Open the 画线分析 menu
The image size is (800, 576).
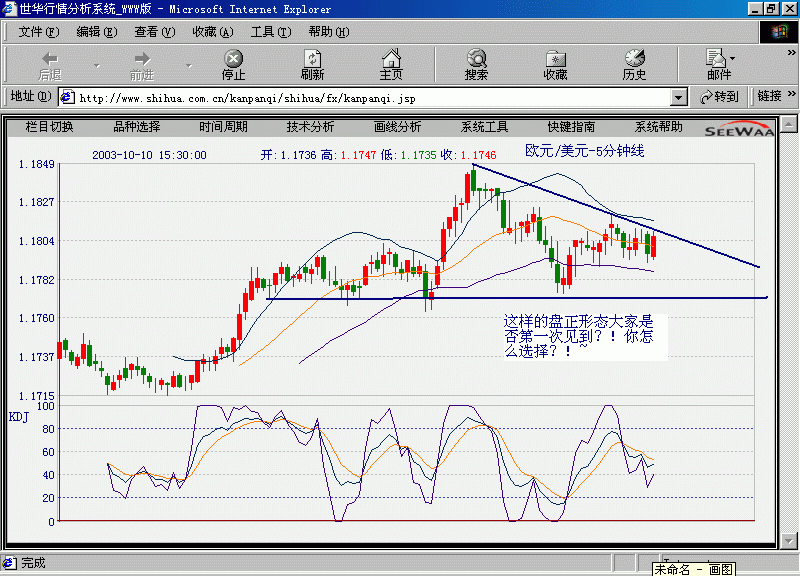397,127
